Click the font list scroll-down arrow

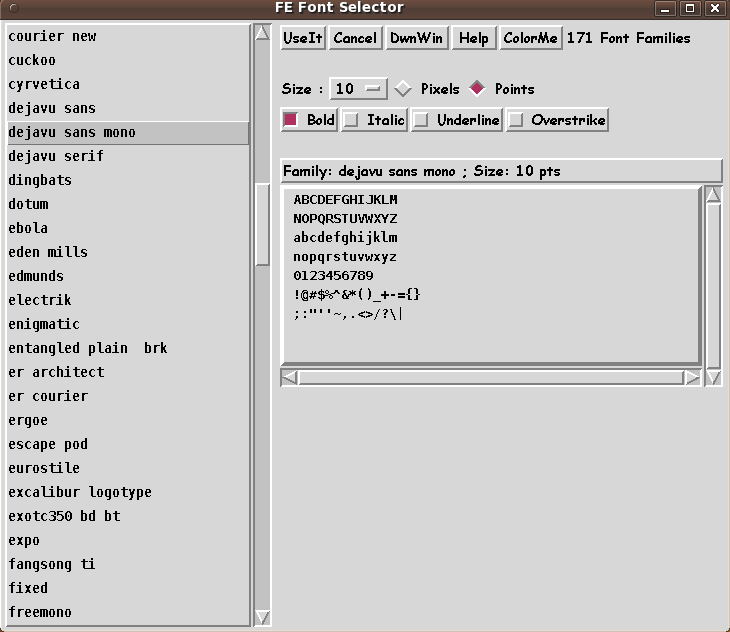click(263, 617)
